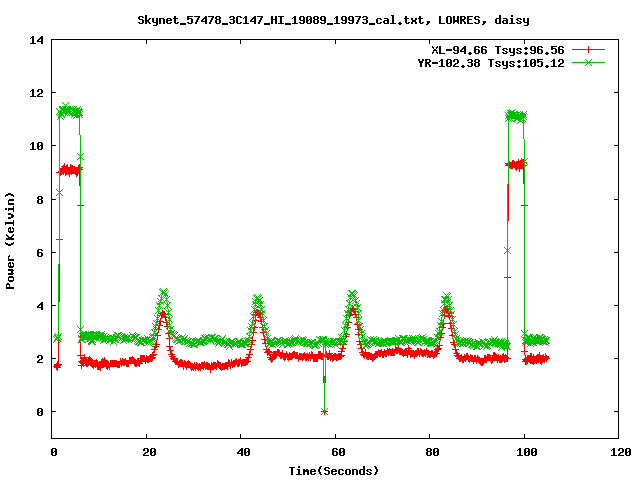Click the x-axis tick label 40
Screen dimensions: 640x480
[x=243, y=452]
